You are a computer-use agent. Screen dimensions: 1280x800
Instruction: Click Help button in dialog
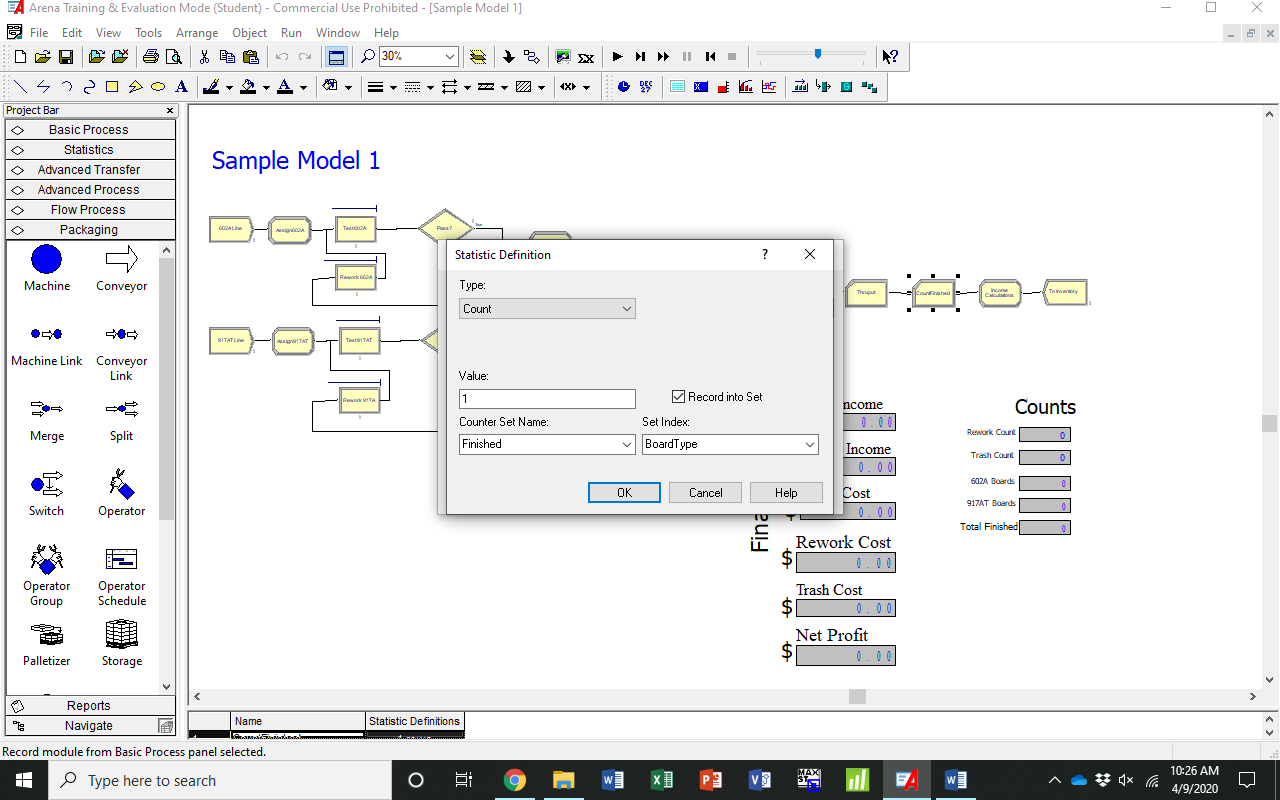pyautogui.click(x=786, y=492)
